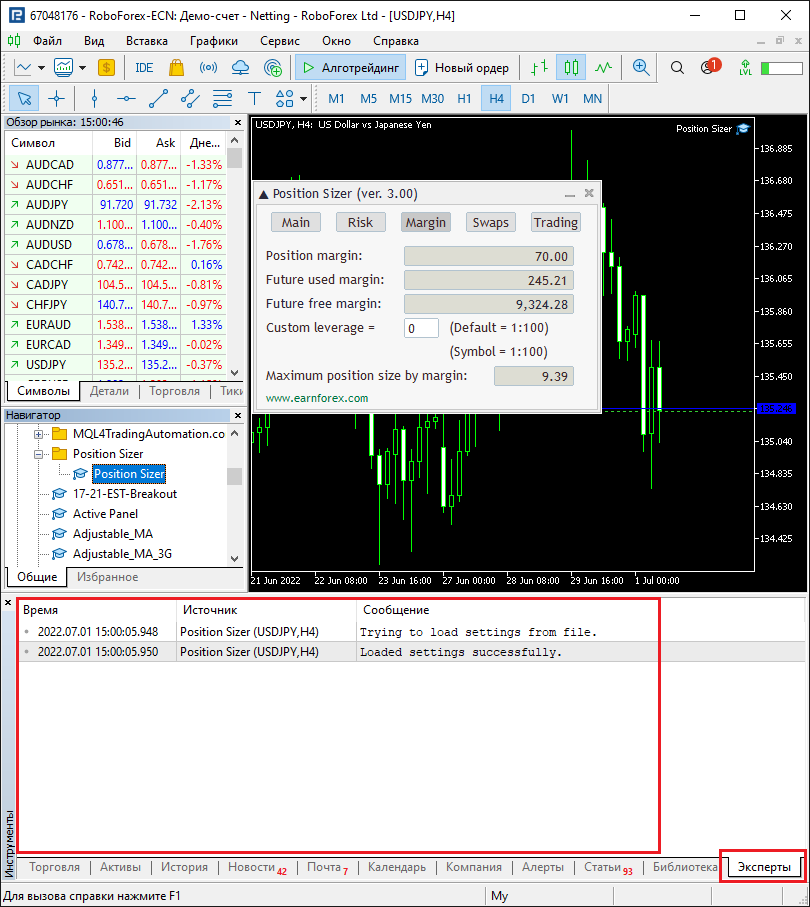Select the W1 timeframe
Image resolution: width=810 pixels, height=907 pixels.
pyautogui.click(x=560, y=98)
